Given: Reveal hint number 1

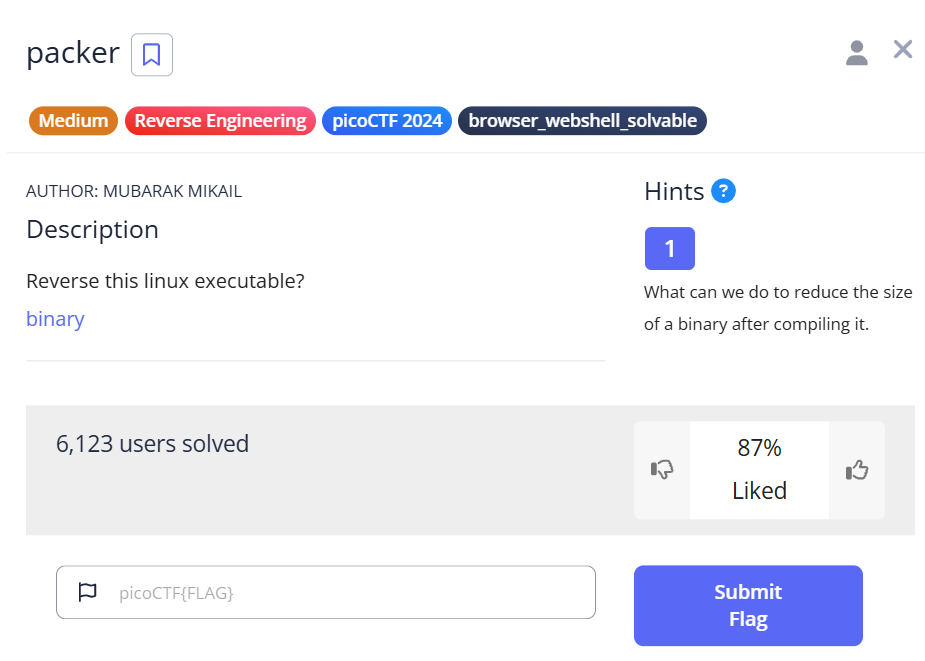Looking at the screenshot, I should point(669,249).
